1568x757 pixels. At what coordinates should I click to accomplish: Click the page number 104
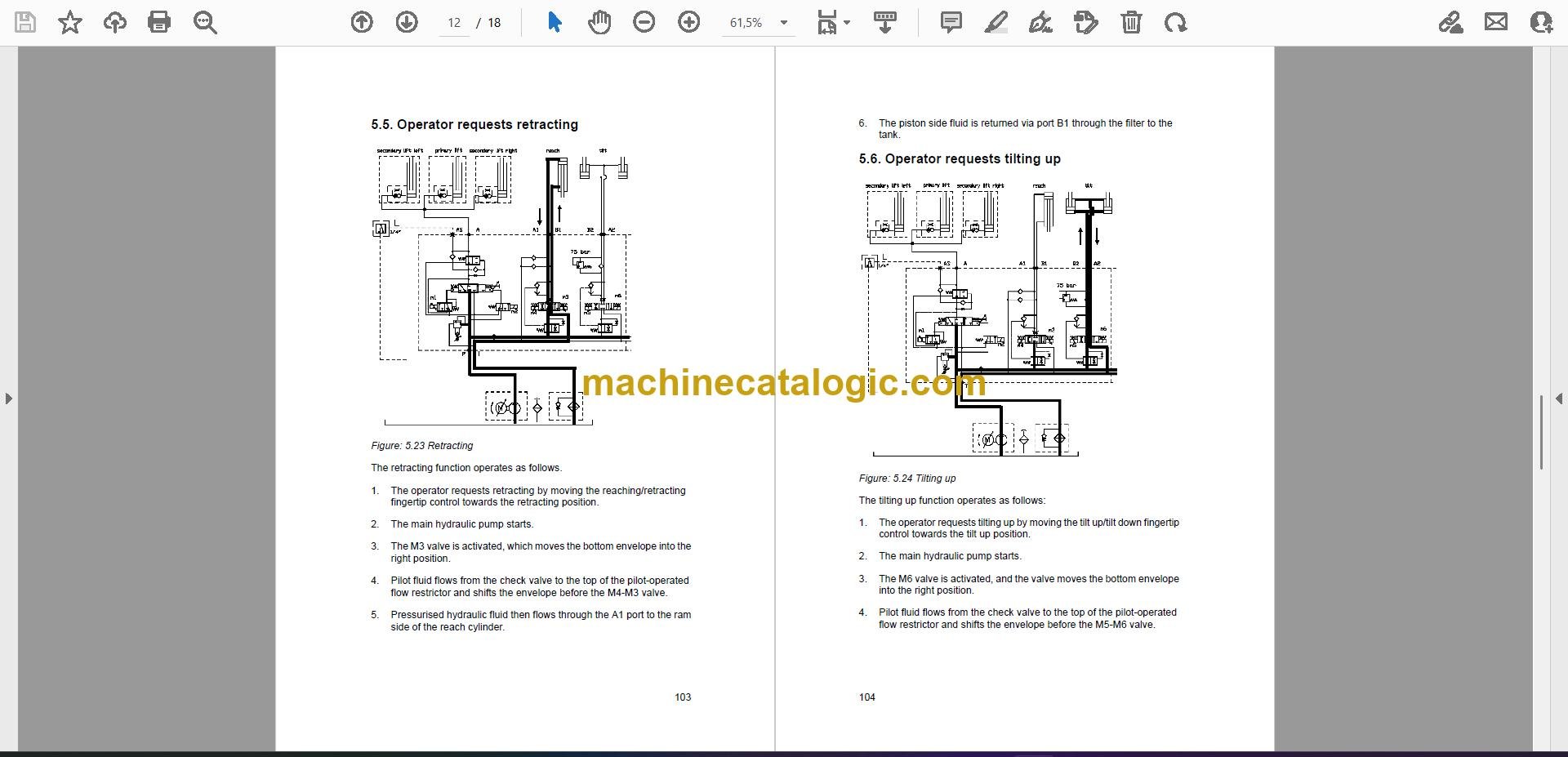pyautogui.click(x=867, y=697)
